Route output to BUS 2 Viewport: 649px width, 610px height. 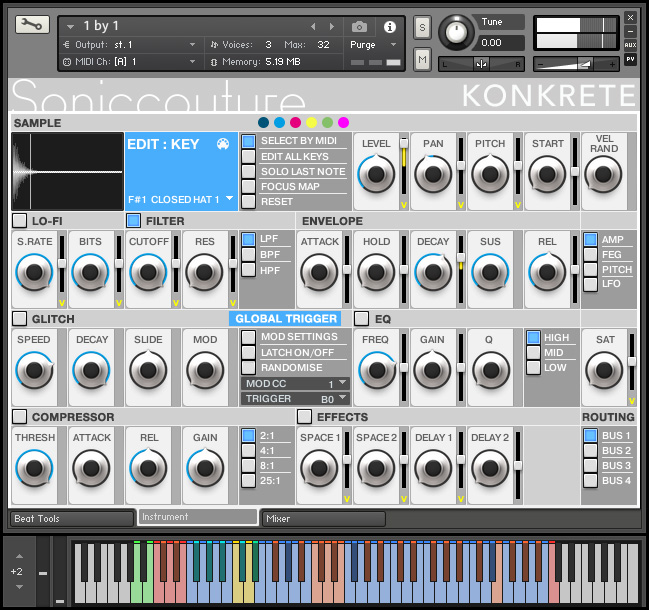pyautogui.click(x=590, y=450)
